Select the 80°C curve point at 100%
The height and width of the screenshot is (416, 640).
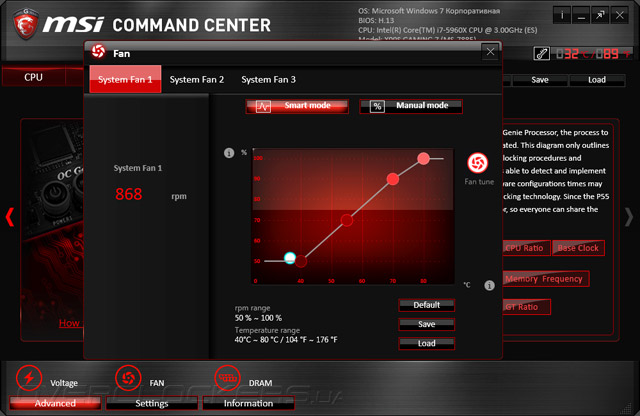[x=423, y=158]
